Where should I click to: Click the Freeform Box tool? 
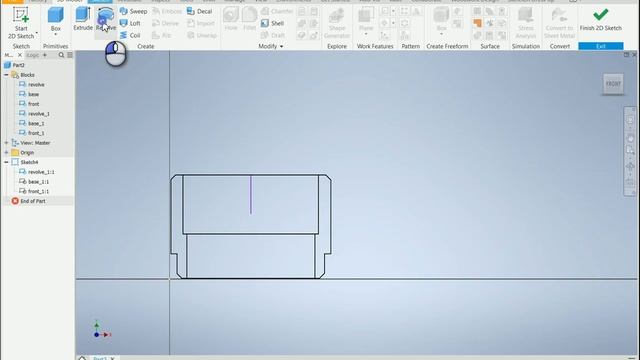441,19
